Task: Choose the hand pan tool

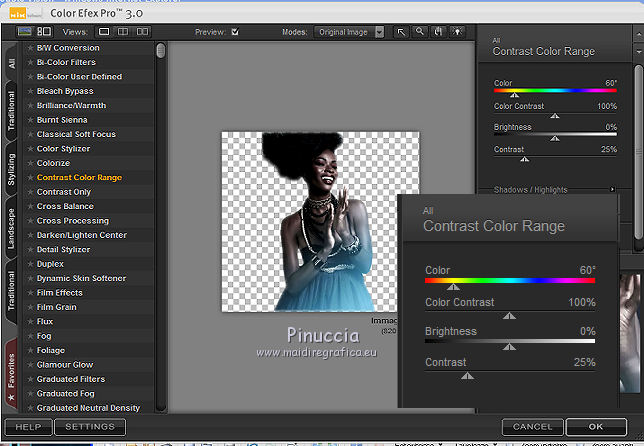Action: [x=440, y=32]
